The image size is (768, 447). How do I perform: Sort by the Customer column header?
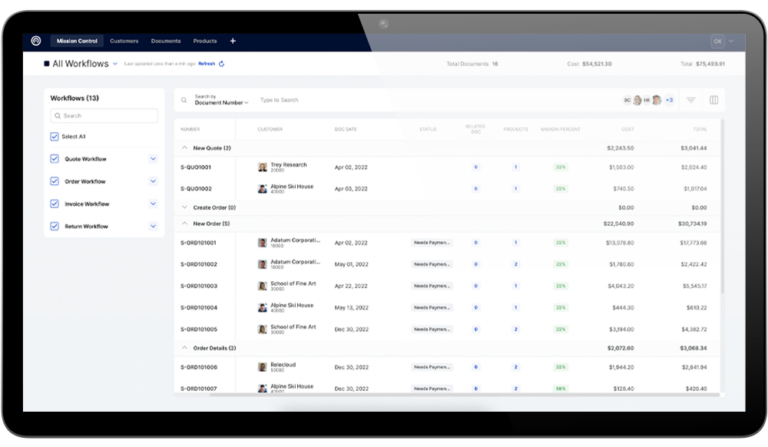[x=270, y=129]
